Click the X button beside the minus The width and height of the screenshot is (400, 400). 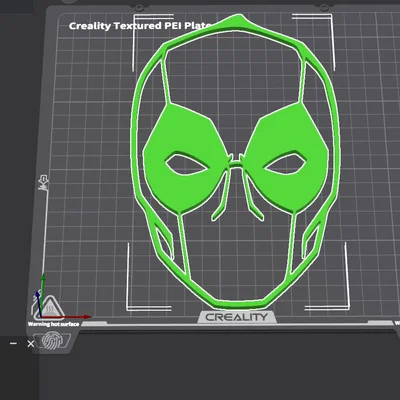click(x=31, y=344)
